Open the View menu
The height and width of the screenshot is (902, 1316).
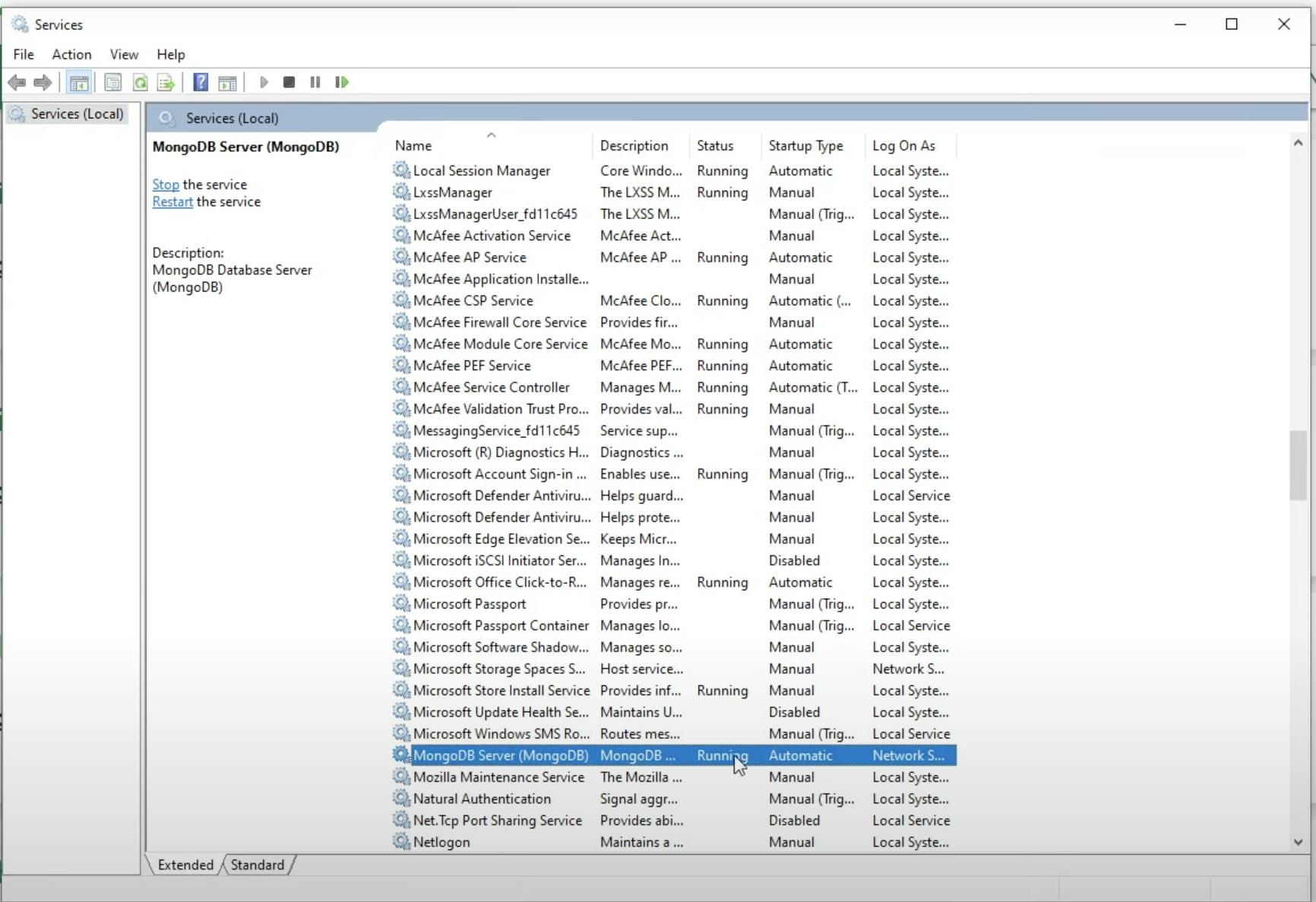pos(124,54)
